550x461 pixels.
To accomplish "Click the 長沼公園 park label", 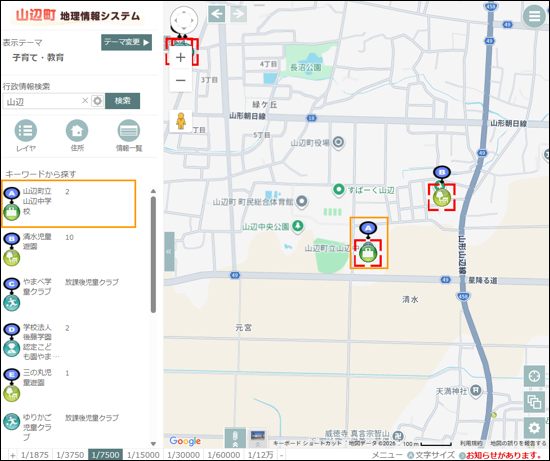I will pos(305,67).
